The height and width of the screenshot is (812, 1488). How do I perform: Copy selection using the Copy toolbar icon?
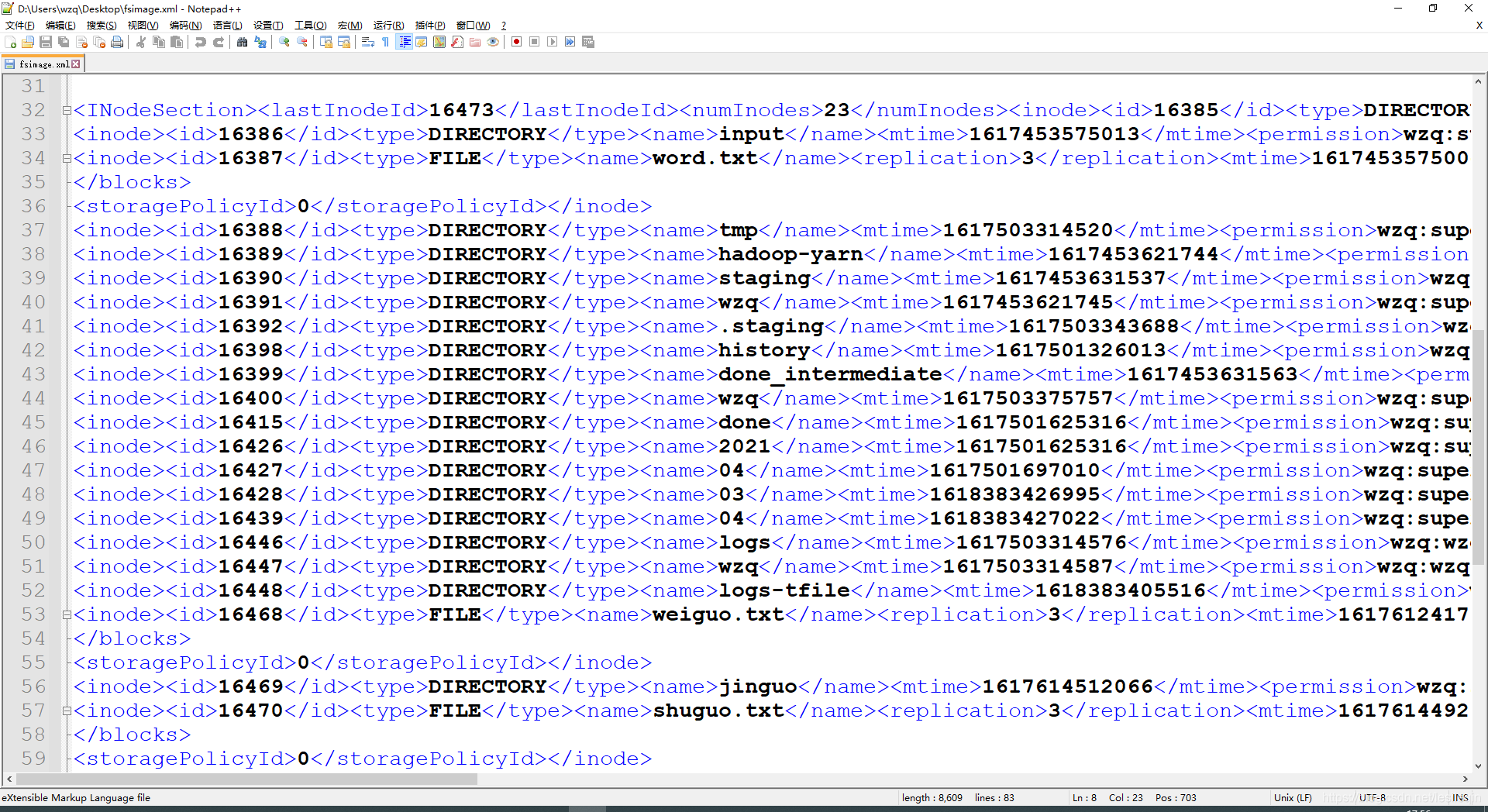click(x=159, y=42)
